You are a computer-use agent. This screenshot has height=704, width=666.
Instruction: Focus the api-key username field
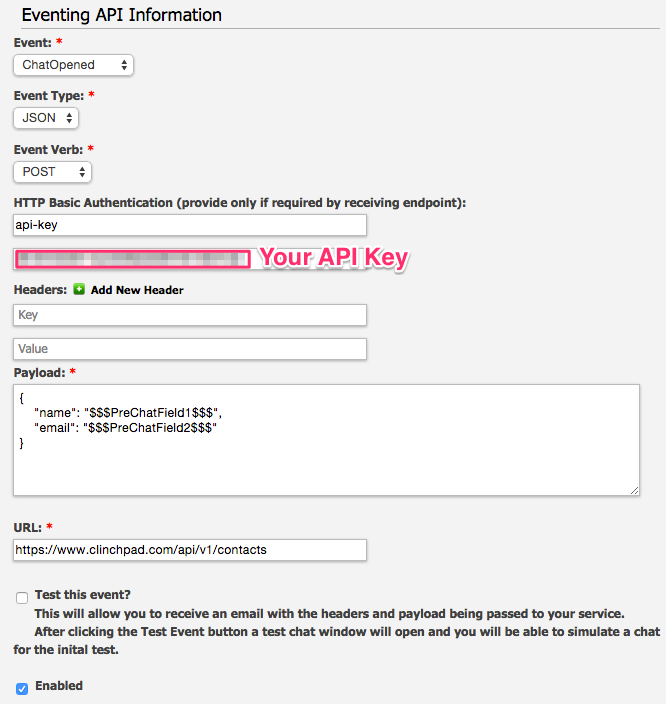click(x=190, y=225)
